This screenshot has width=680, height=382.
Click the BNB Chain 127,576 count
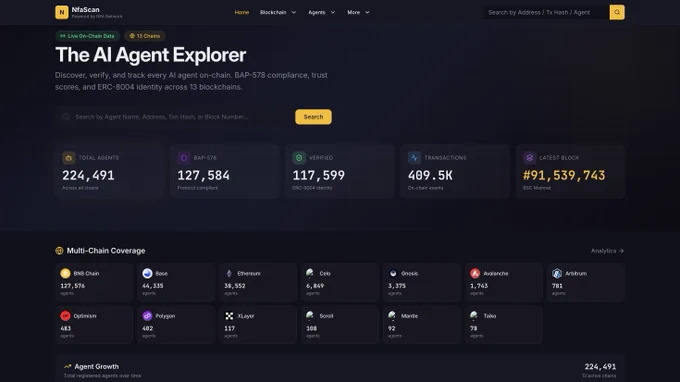[x=72, y=286]
